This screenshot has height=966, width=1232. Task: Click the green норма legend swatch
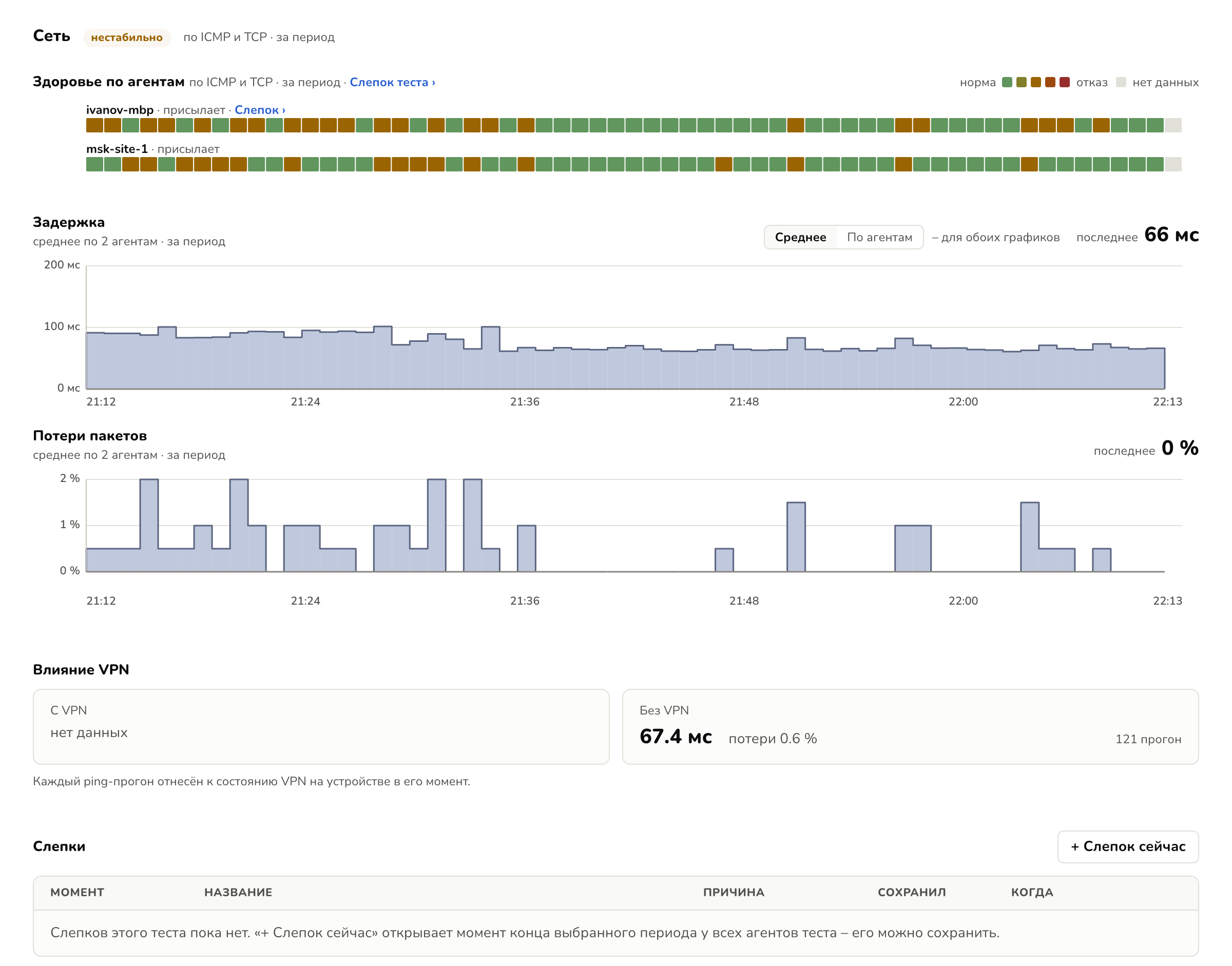coord(1007,83)
